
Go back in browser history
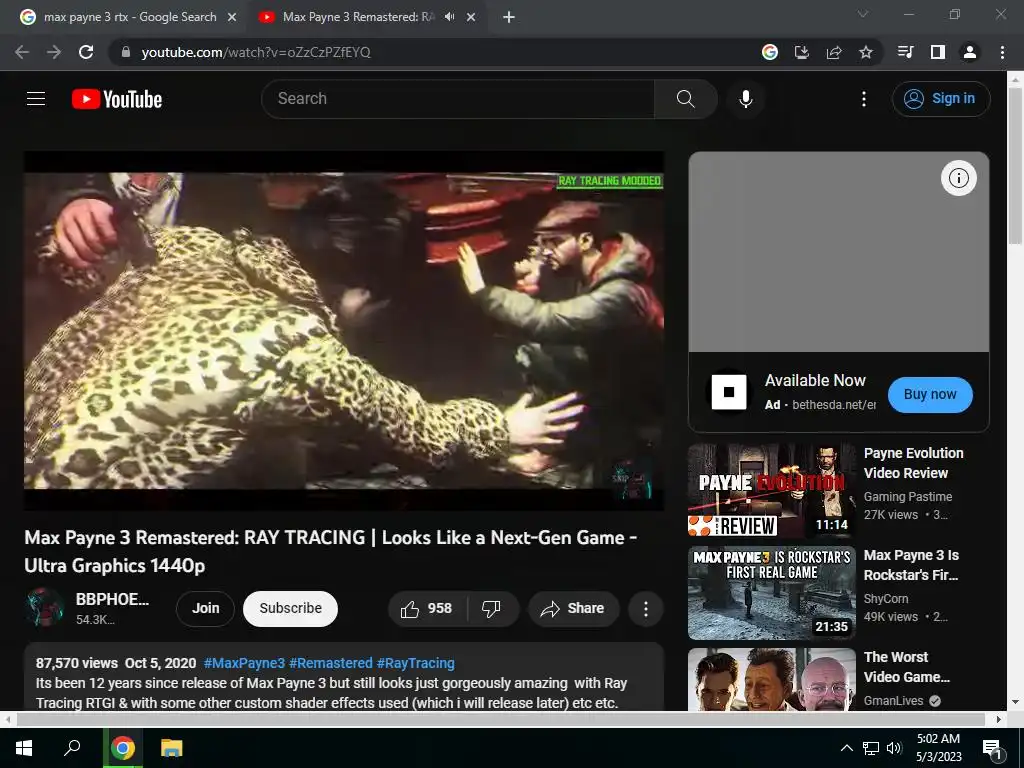pyautogui.click(x=22, y=52)
